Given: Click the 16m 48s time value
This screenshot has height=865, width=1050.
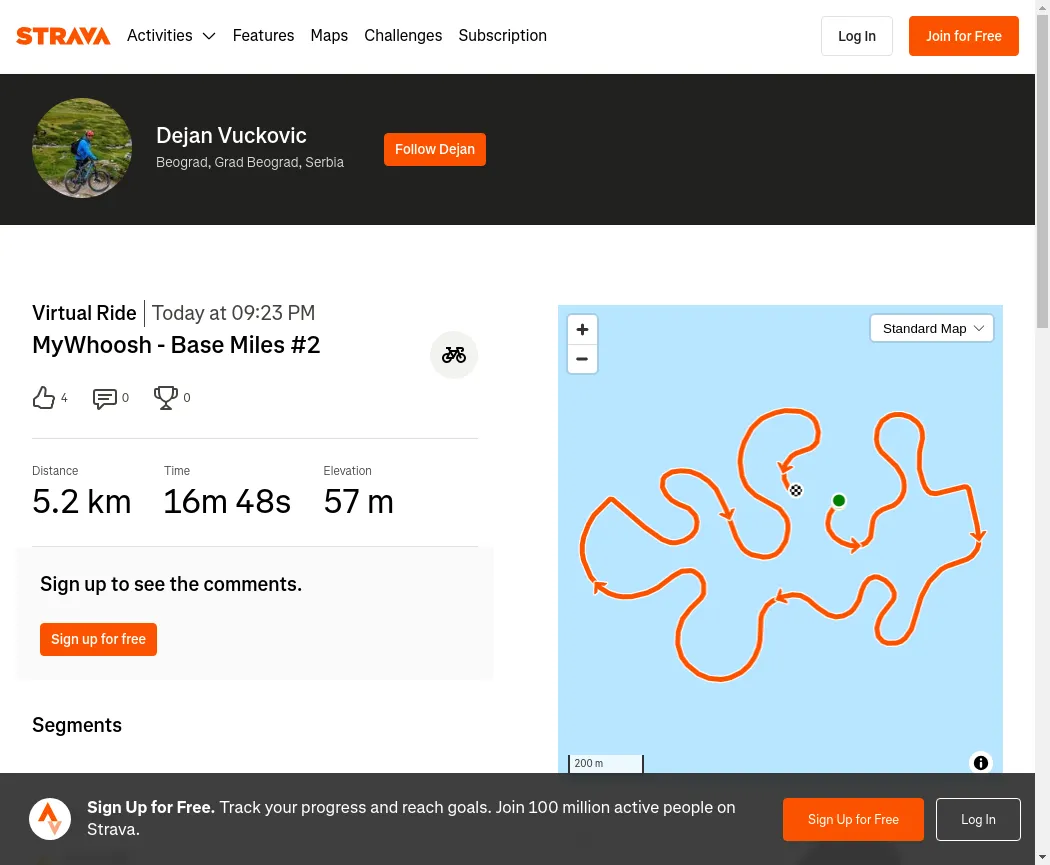Looking at the screenshot, I should pos(227,501).
